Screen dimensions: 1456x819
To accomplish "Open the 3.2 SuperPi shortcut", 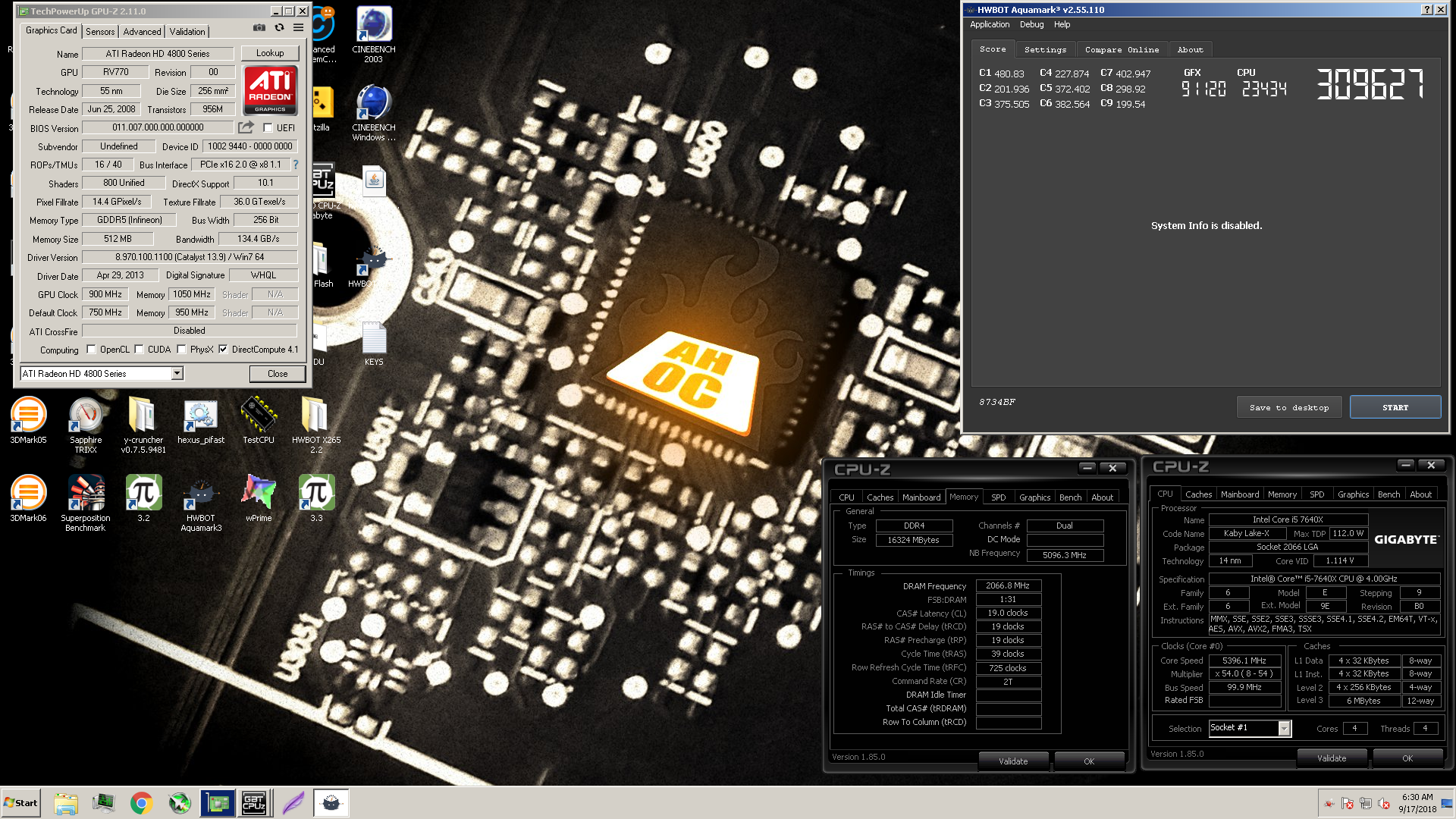I will point(143,499).
